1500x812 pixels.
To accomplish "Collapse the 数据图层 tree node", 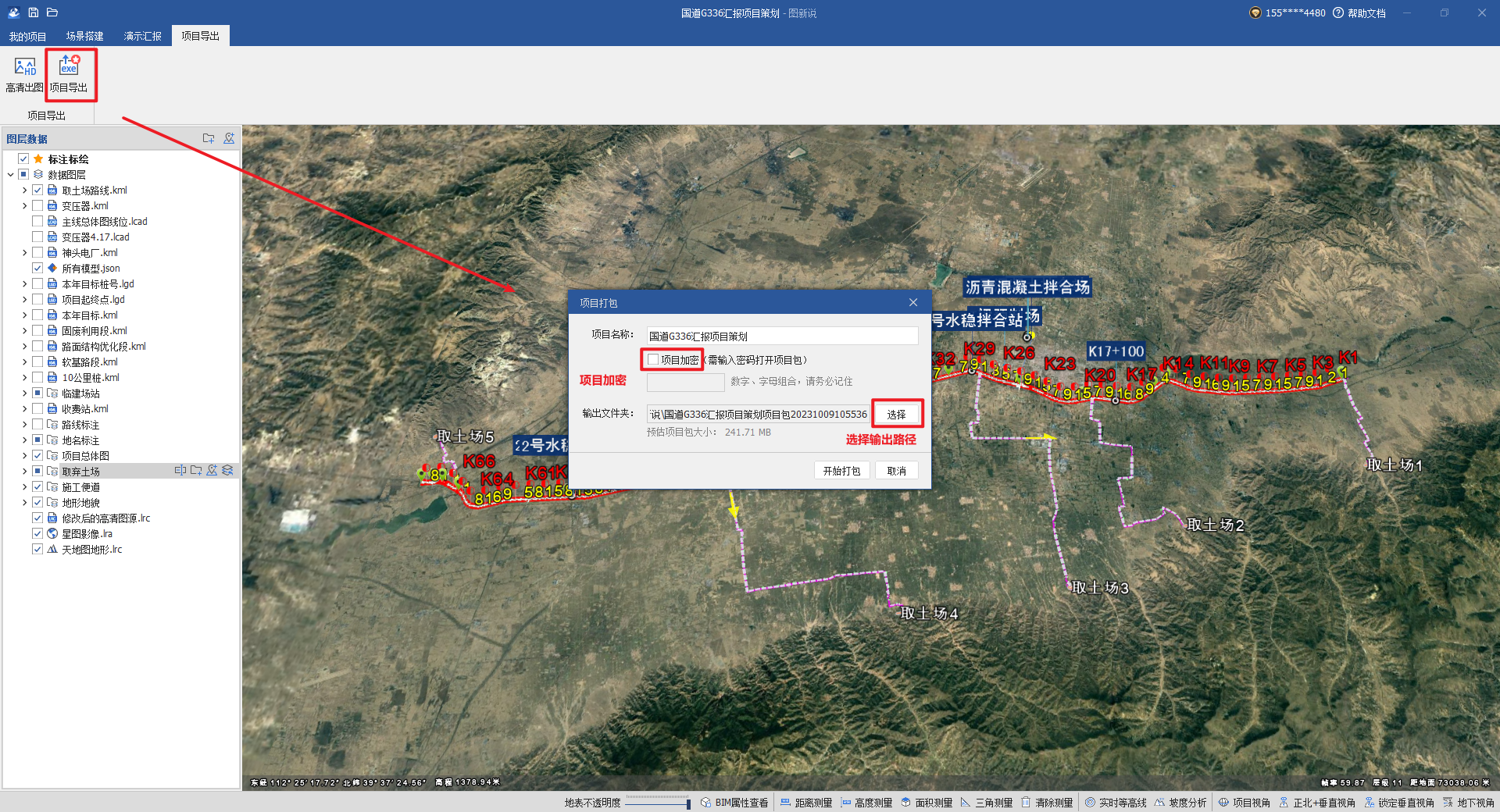I will pyautogui.click(x=10, y=175).
